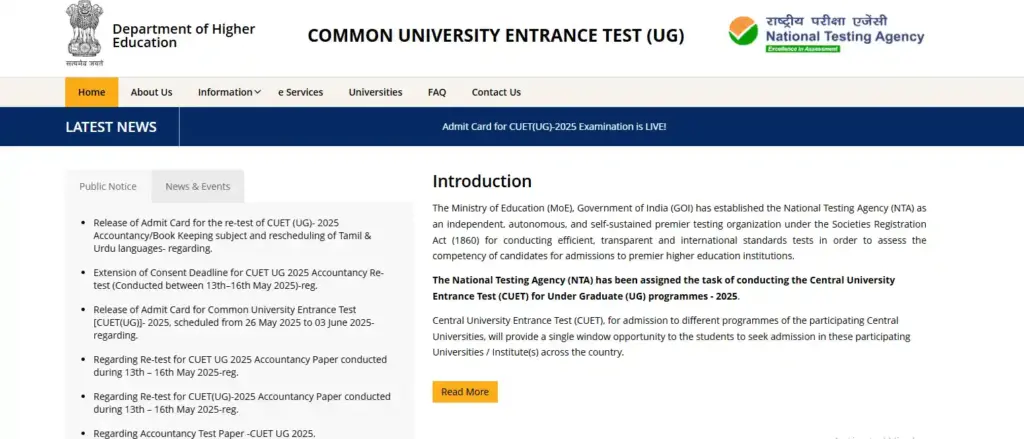Navigate to Universities page
Viewport: 1024px width, 439px height.
[375, 92]
